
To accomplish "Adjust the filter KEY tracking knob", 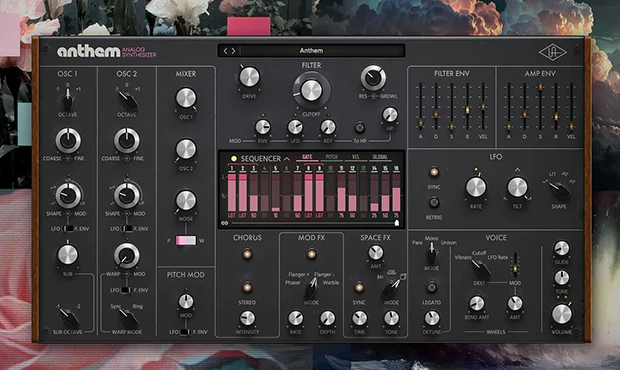I will point(327,127).
